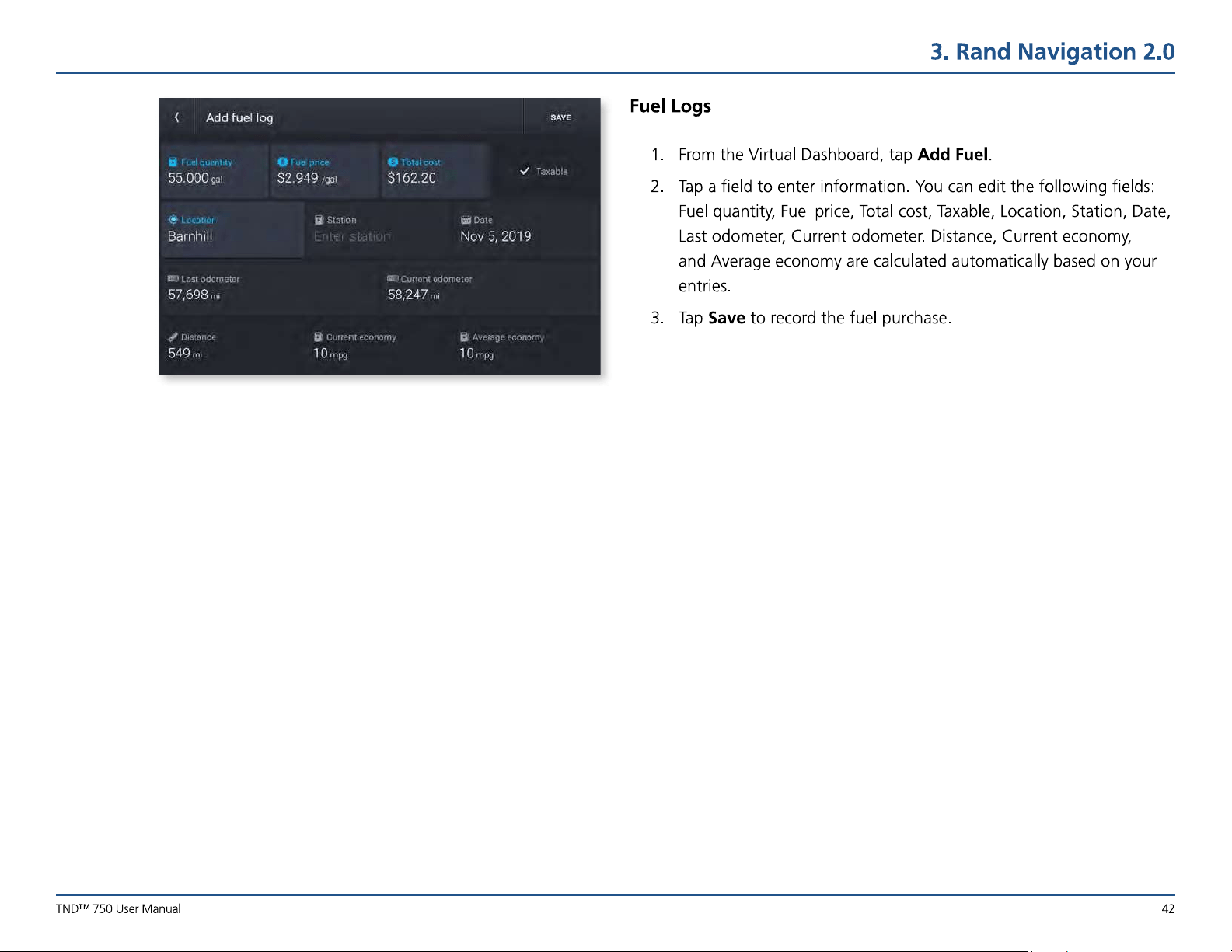Edit the $2.949 fuel price value

(307, 178)
